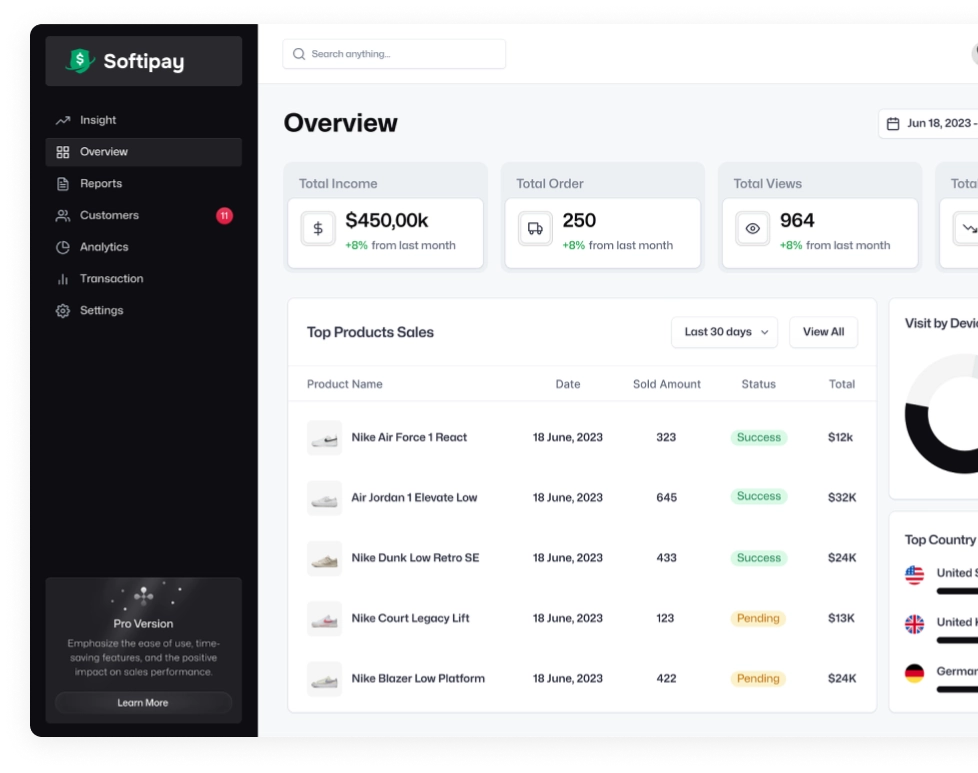Click the Sold Amount column header
This screenshot has width=978, height=773.
coord(667,384)
